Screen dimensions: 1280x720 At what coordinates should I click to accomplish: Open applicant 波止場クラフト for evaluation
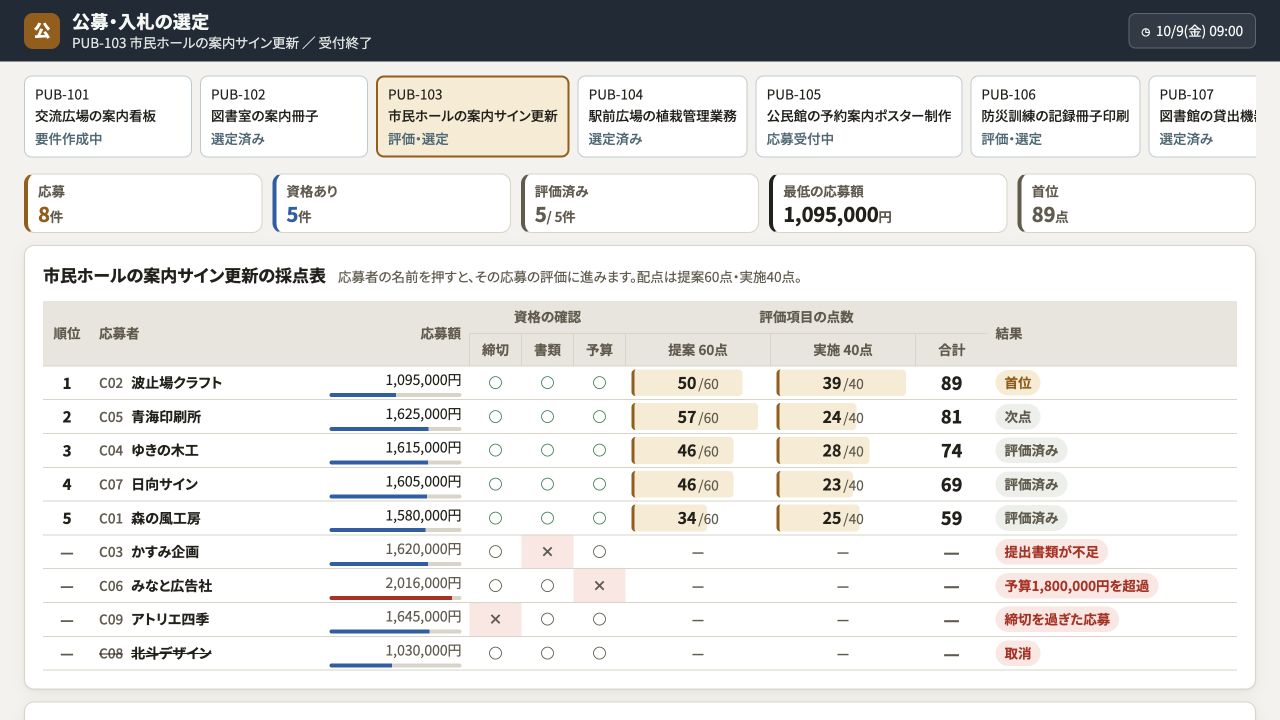pyautogui.click(x=176, y=383)
